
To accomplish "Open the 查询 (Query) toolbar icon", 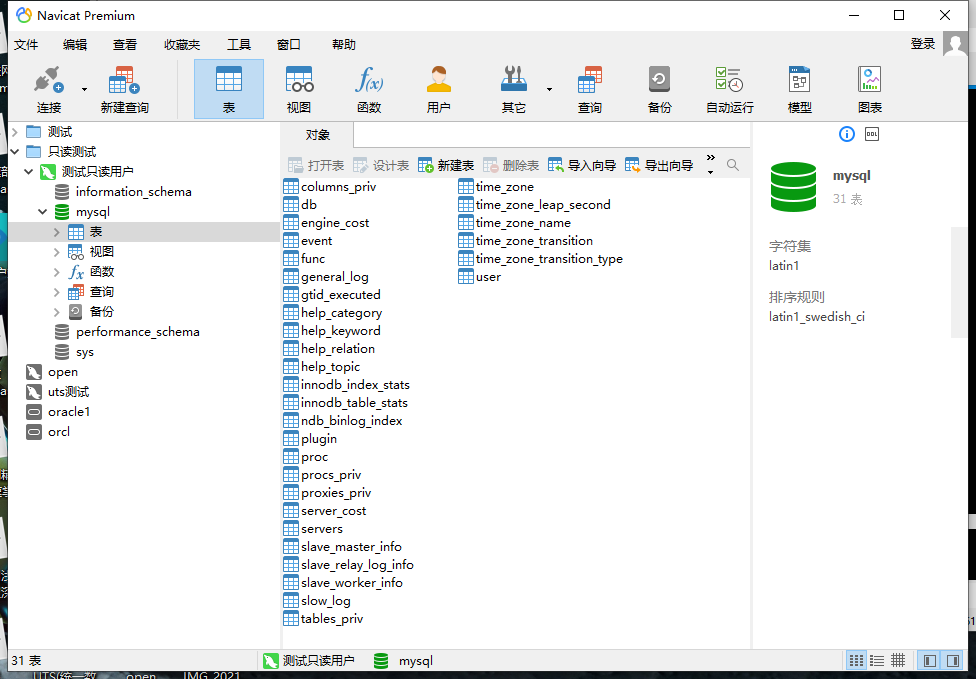I will pyautogui.click(x=589, y=89).
